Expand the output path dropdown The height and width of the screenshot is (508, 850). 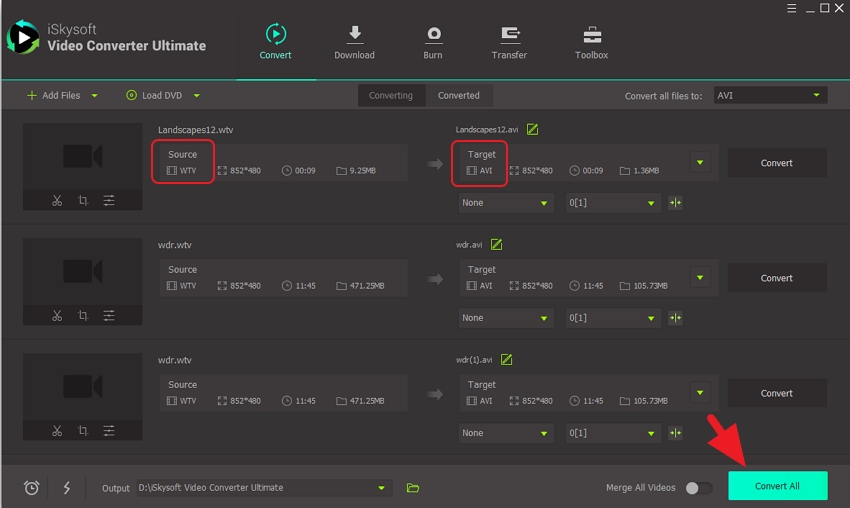(381, 488)
